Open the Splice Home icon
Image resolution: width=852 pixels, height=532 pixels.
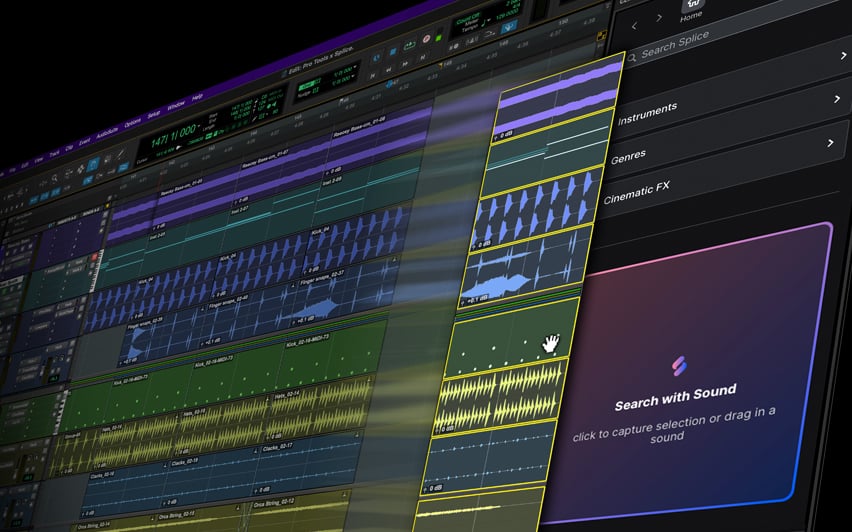coord(691,6)
